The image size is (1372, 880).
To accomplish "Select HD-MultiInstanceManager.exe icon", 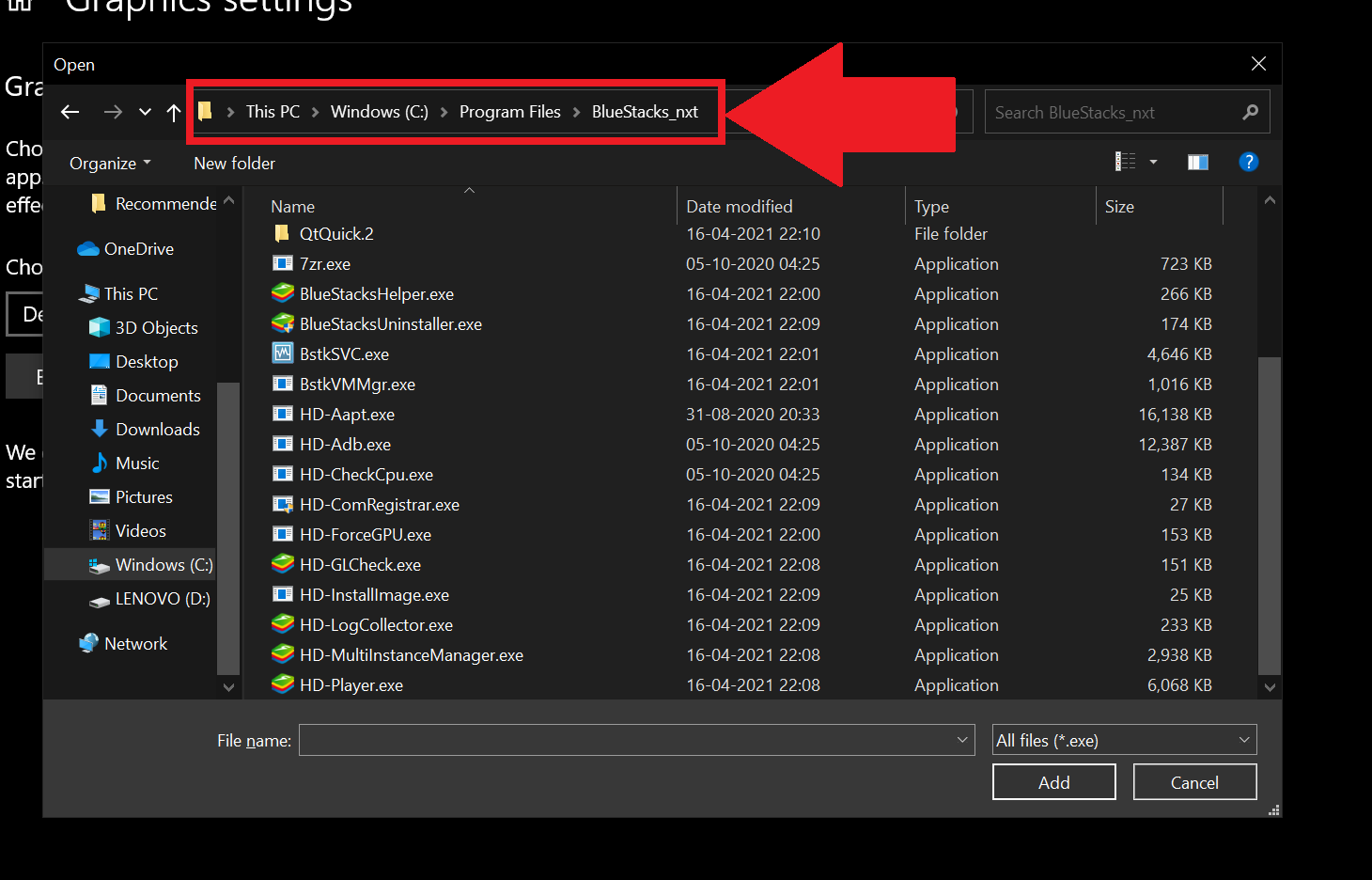I will click(283, 654).
